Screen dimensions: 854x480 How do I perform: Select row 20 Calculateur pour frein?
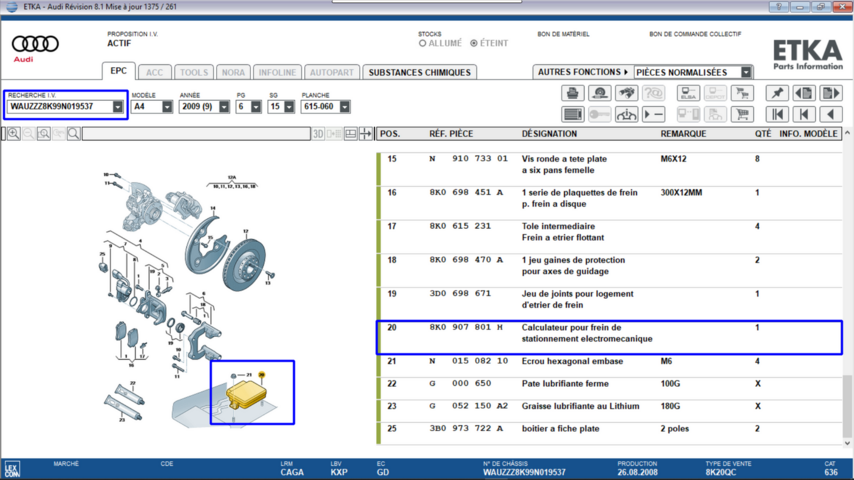(609, 338)
